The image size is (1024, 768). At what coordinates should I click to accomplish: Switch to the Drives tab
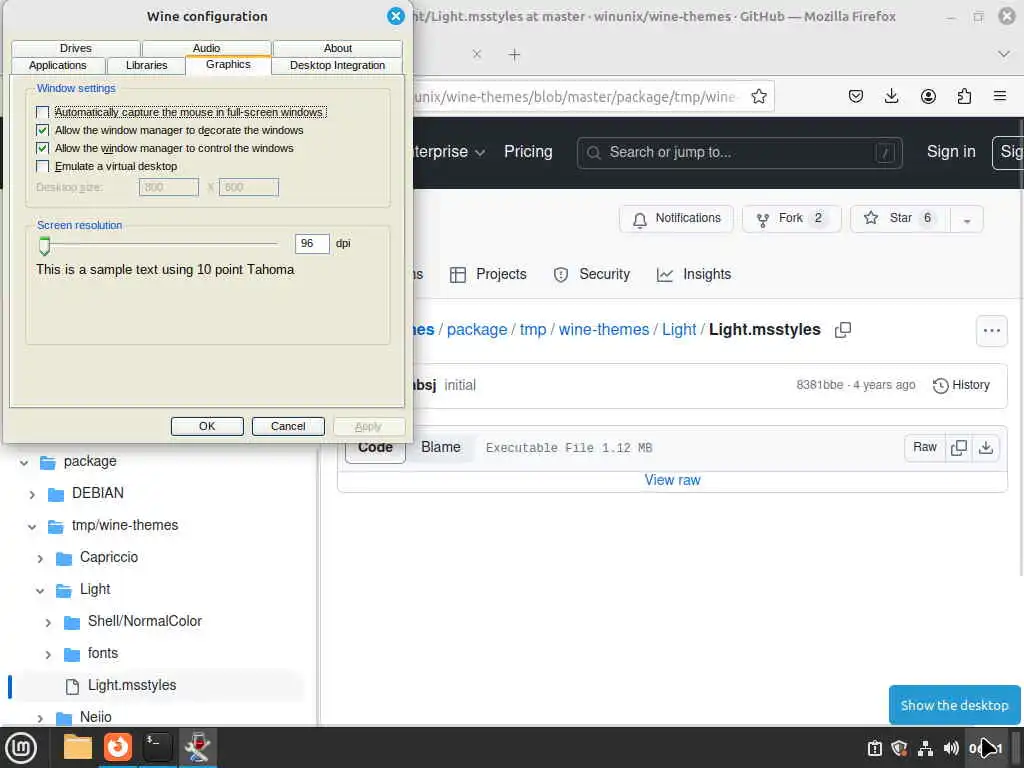pos(76,48)
